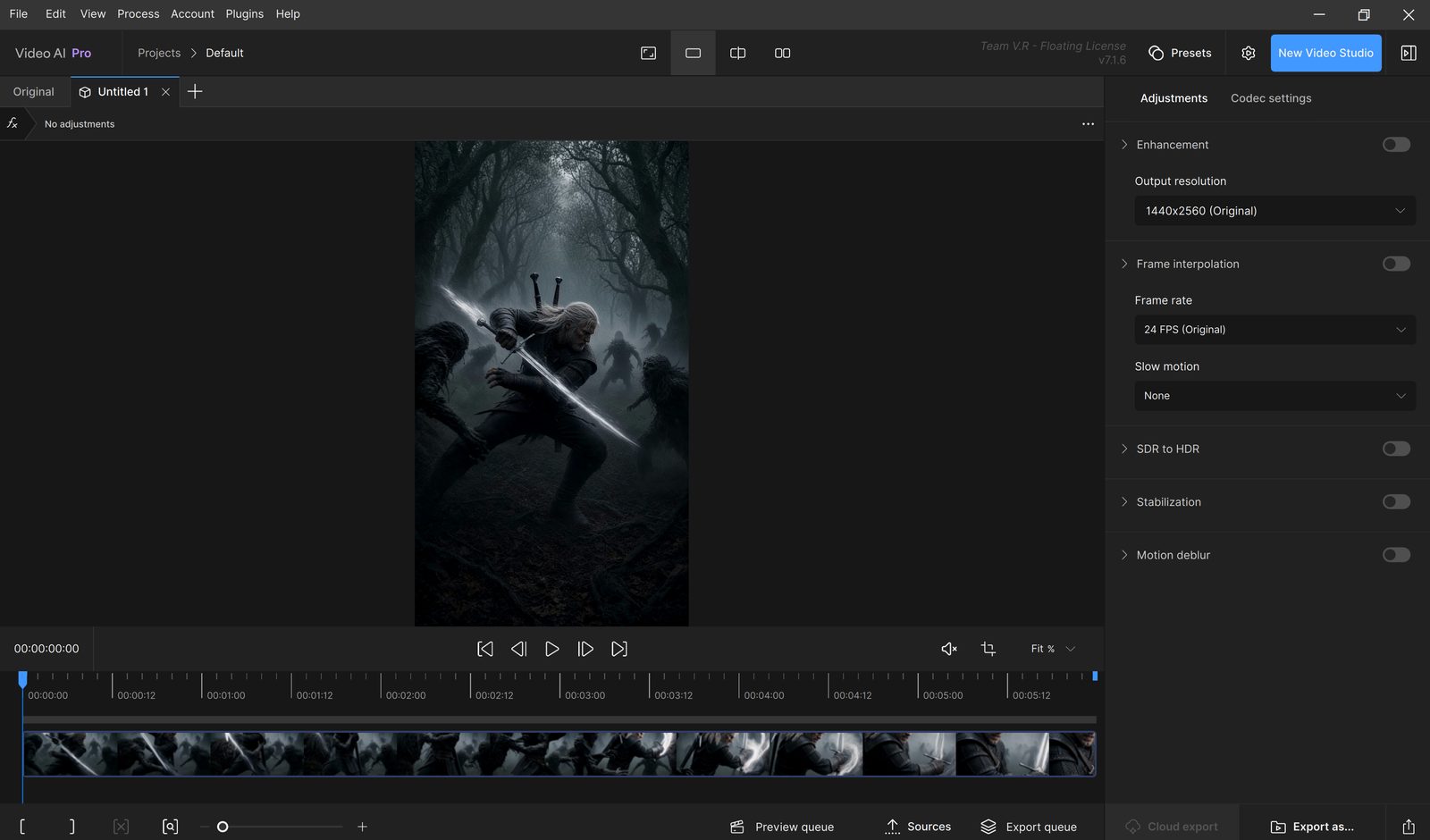Close the Untitled 1 tab
This screenshot has width=1430, height=840.
point(165,92)
